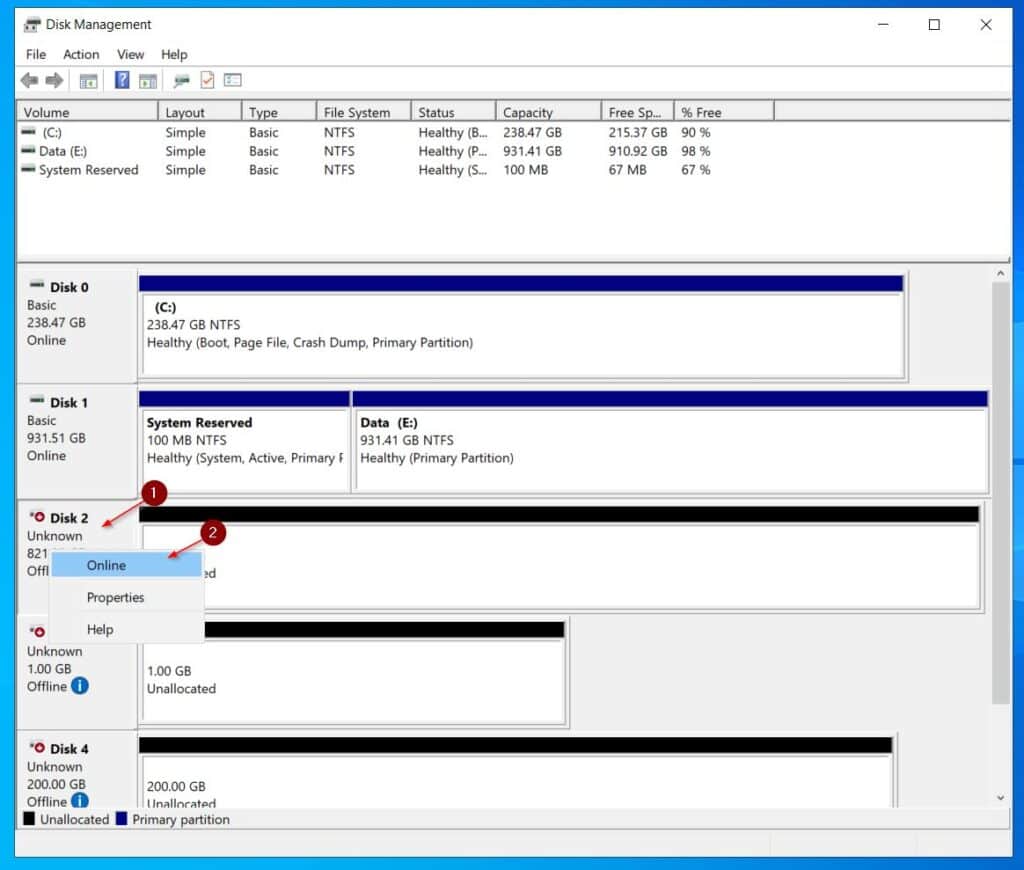Open the Help menu in the menu bar
The height and width of the screenshot is (870, 1024).
click(x=174, y=54)
